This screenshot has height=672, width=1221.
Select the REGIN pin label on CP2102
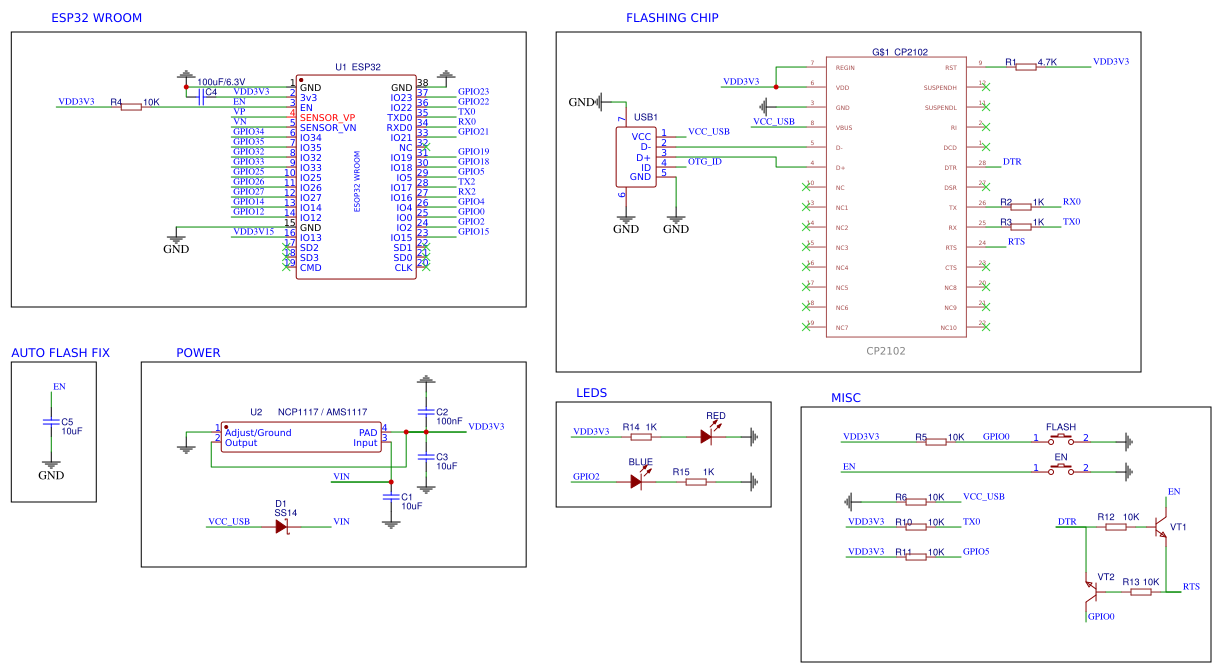[845, 68]
